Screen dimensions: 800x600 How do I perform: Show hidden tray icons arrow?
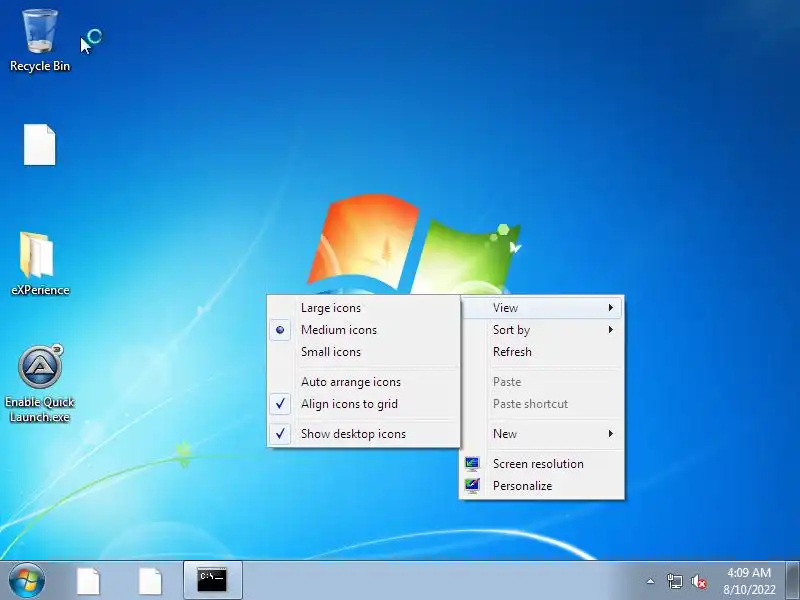point(651,581)
